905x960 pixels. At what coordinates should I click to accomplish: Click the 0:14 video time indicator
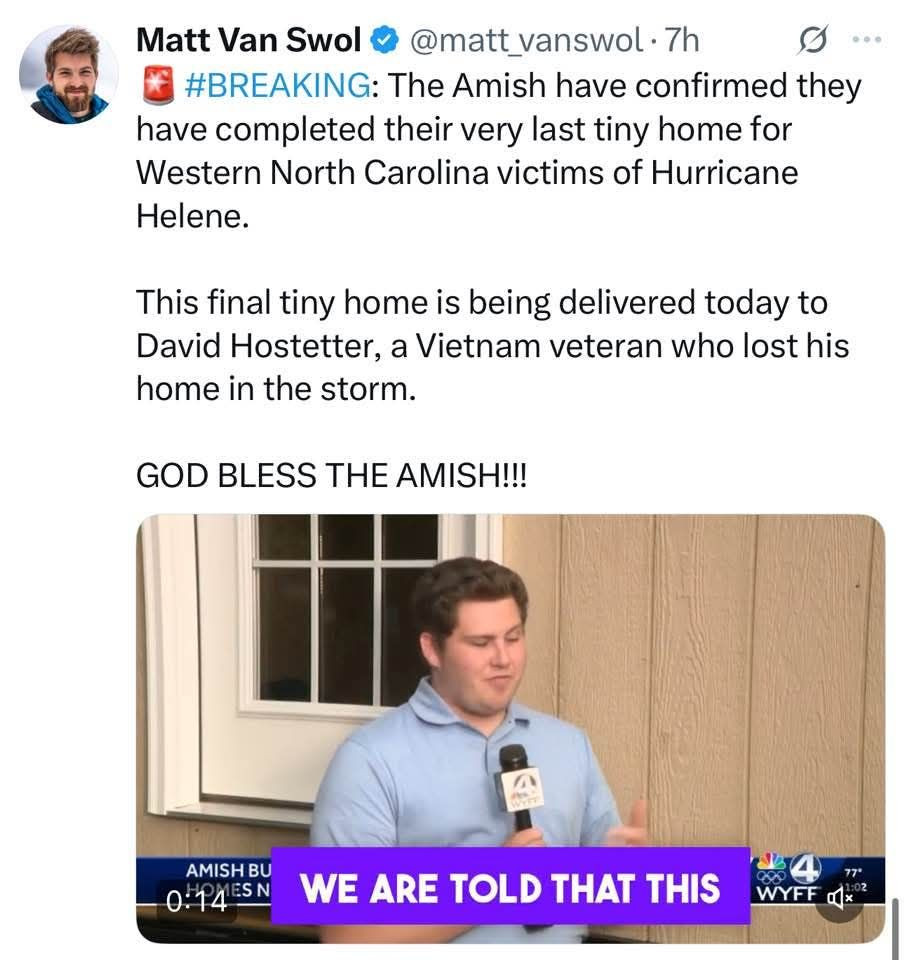coord(196,900)
